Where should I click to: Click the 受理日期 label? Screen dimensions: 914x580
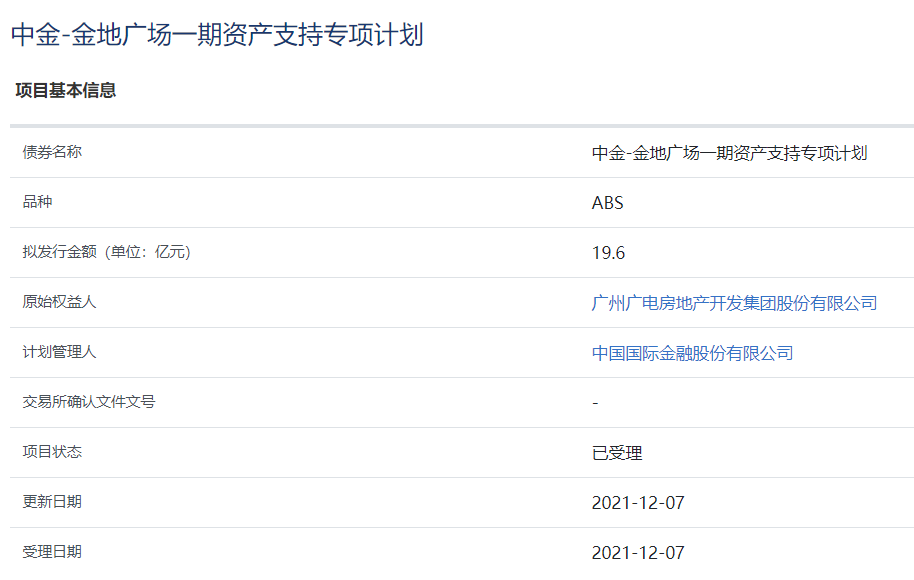pyautogui.click(x=52, y=552)
